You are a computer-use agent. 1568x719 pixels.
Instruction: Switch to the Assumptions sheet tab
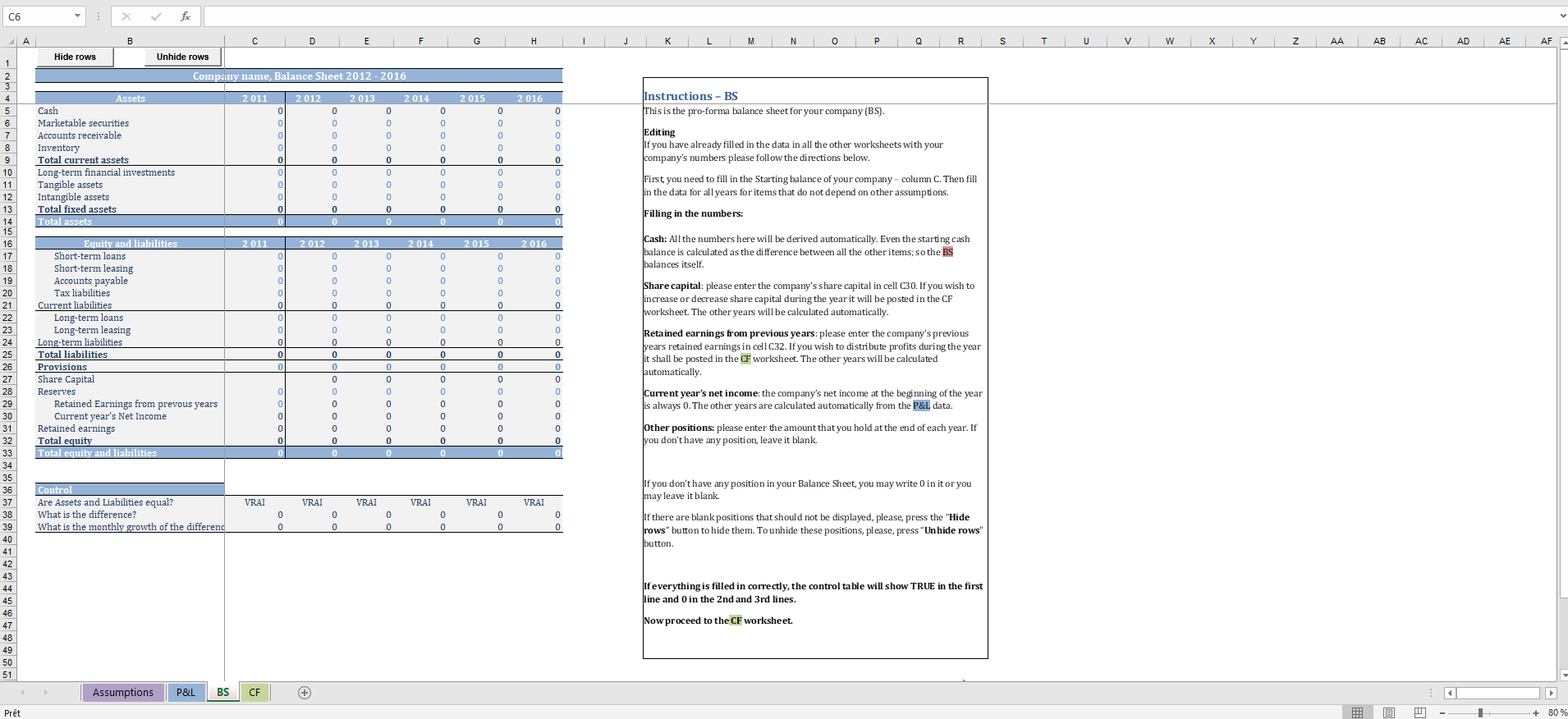pos(123,693)
